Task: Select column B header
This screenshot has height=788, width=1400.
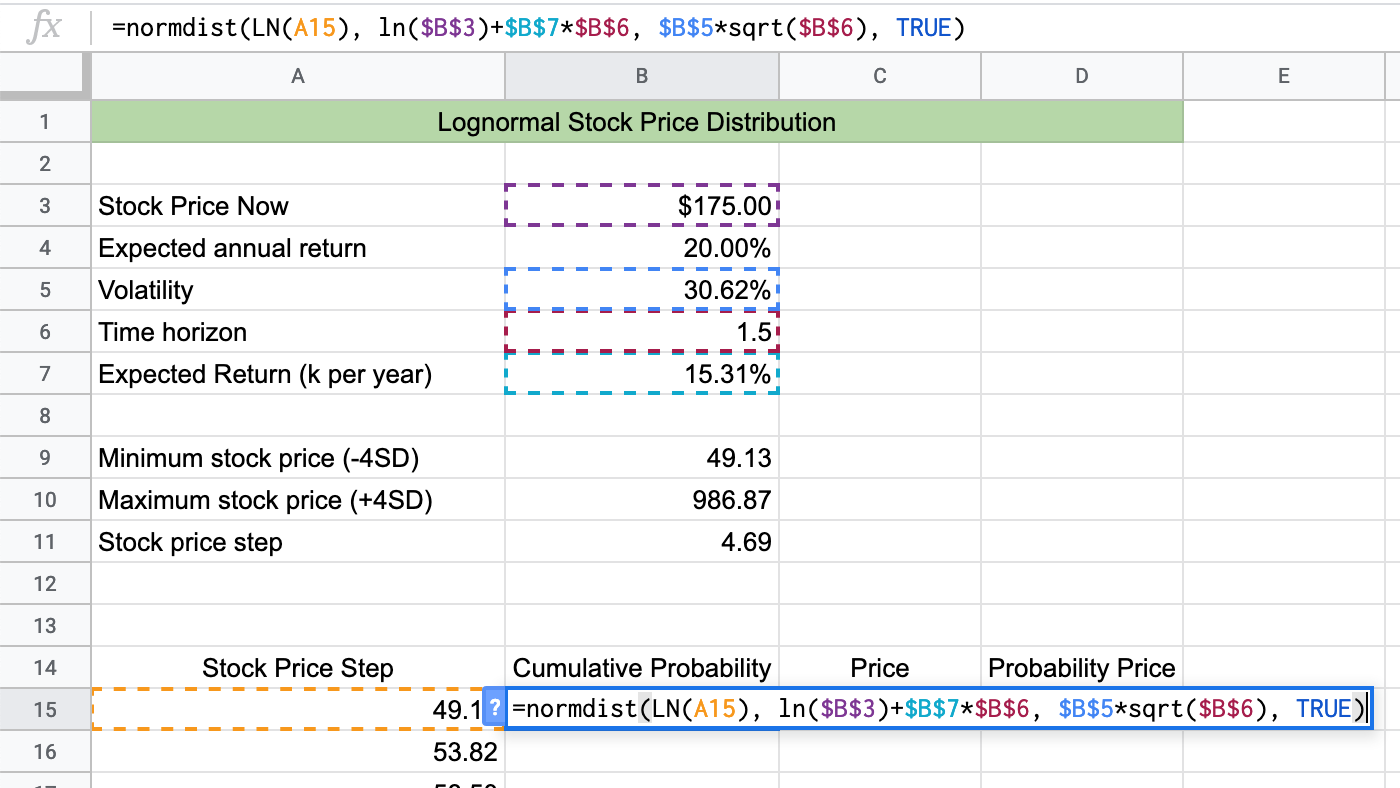Action: click(x=642, y=76)
